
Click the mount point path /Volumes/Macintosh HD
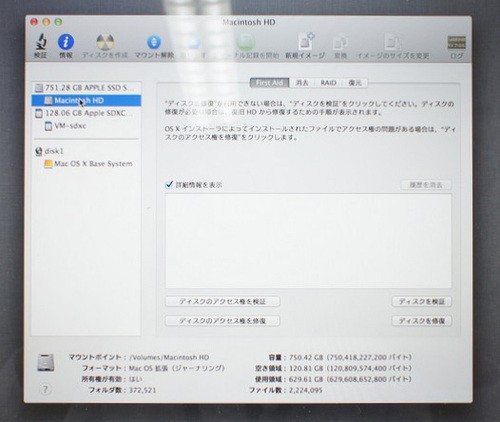[x=169, y=357]
